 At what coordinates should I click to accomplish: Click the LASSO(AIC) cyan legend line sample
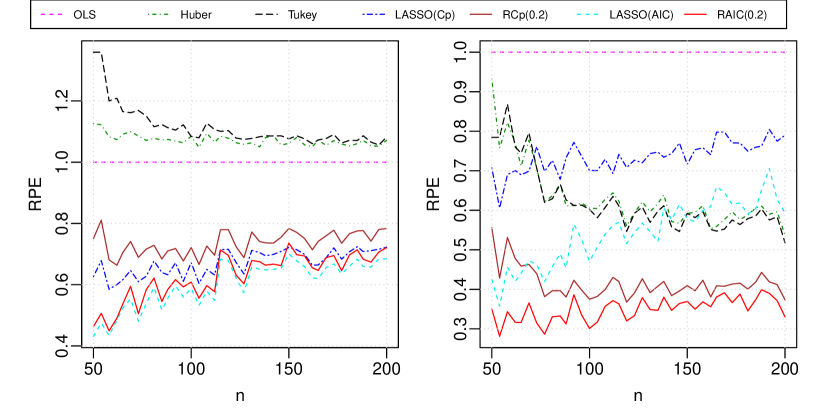589,15
